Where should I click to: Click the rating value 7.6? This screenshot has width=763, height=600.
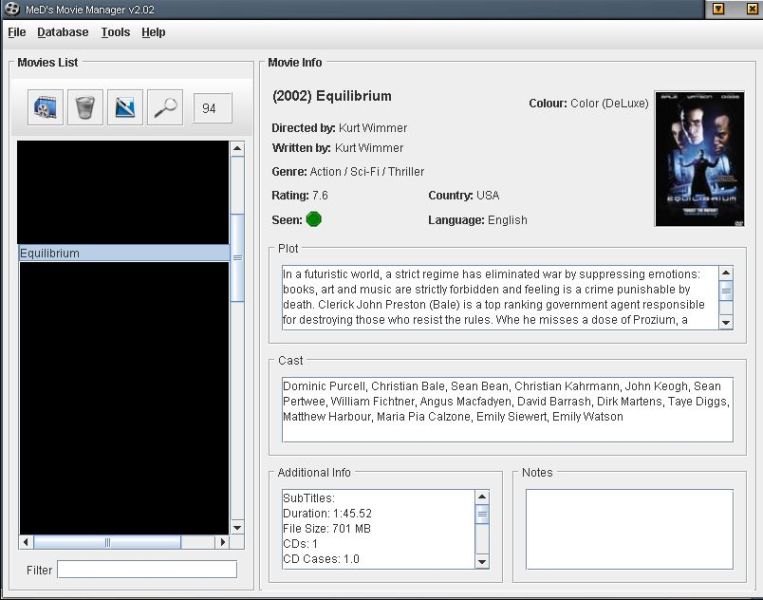[320, 196]
